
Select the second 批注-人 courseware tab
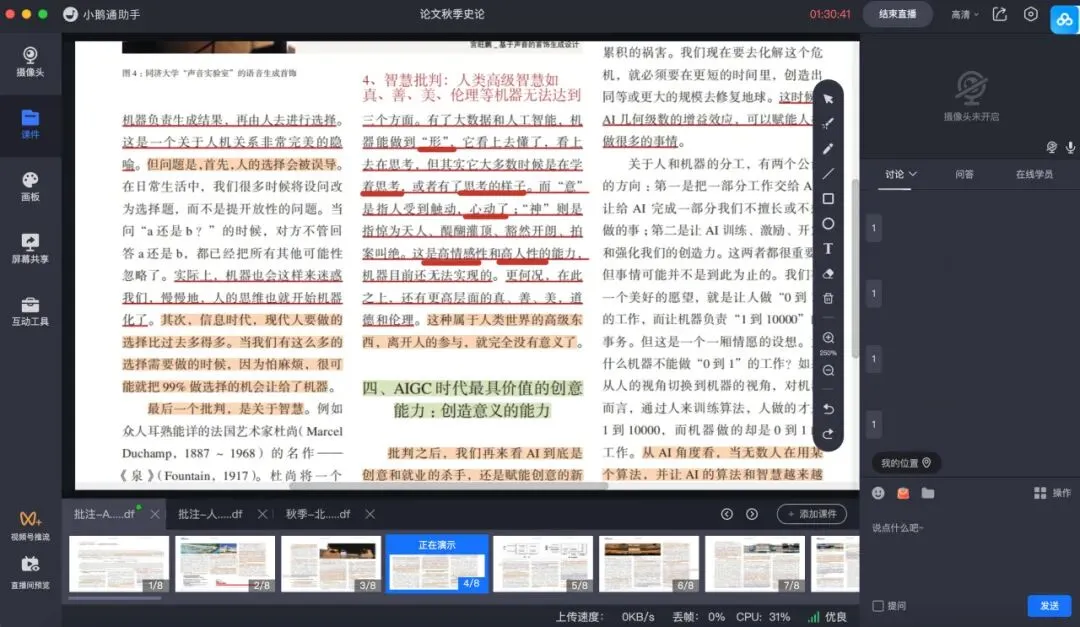[210, 514]
